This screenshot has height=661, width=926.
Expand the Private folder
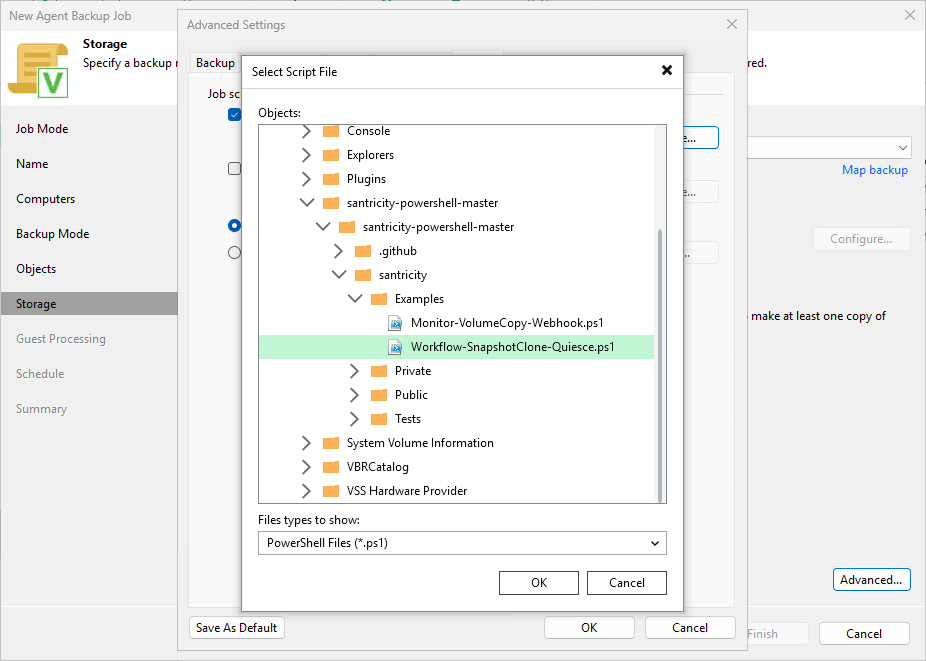354,371
